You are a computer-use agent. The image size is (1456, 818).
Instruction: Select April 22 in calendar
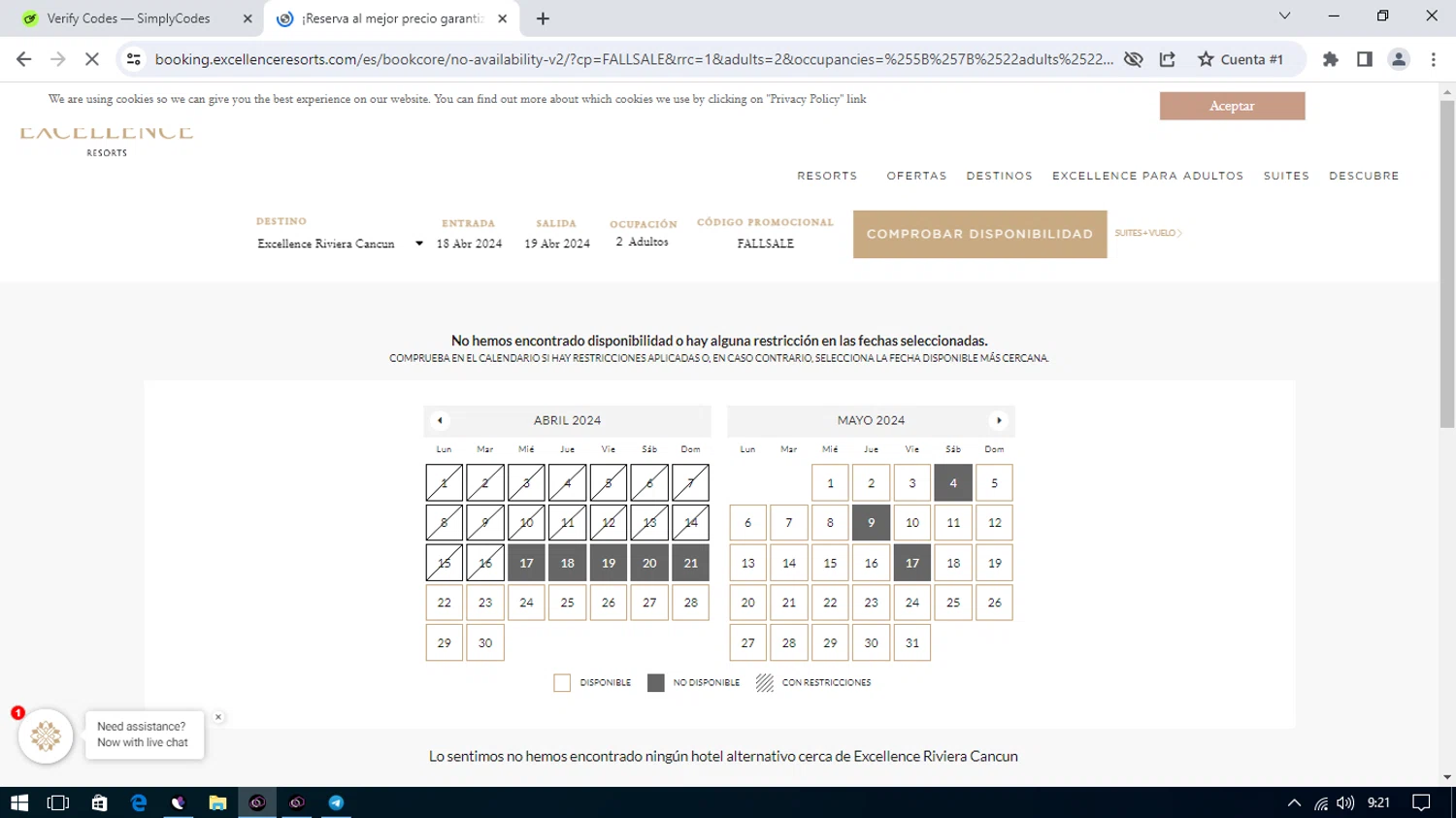[x=444, y=603]
